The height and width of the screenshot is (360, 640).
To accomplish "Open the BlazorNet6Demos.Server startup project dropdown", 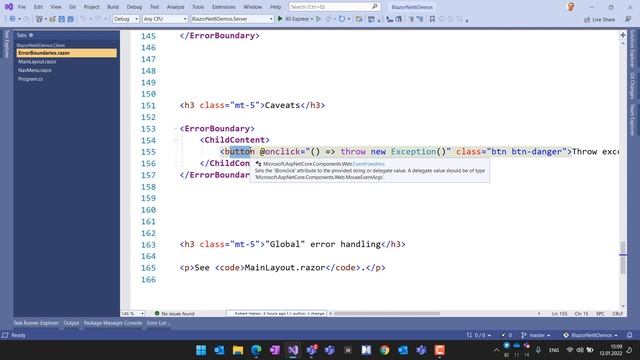I will [x=232, y=19].
